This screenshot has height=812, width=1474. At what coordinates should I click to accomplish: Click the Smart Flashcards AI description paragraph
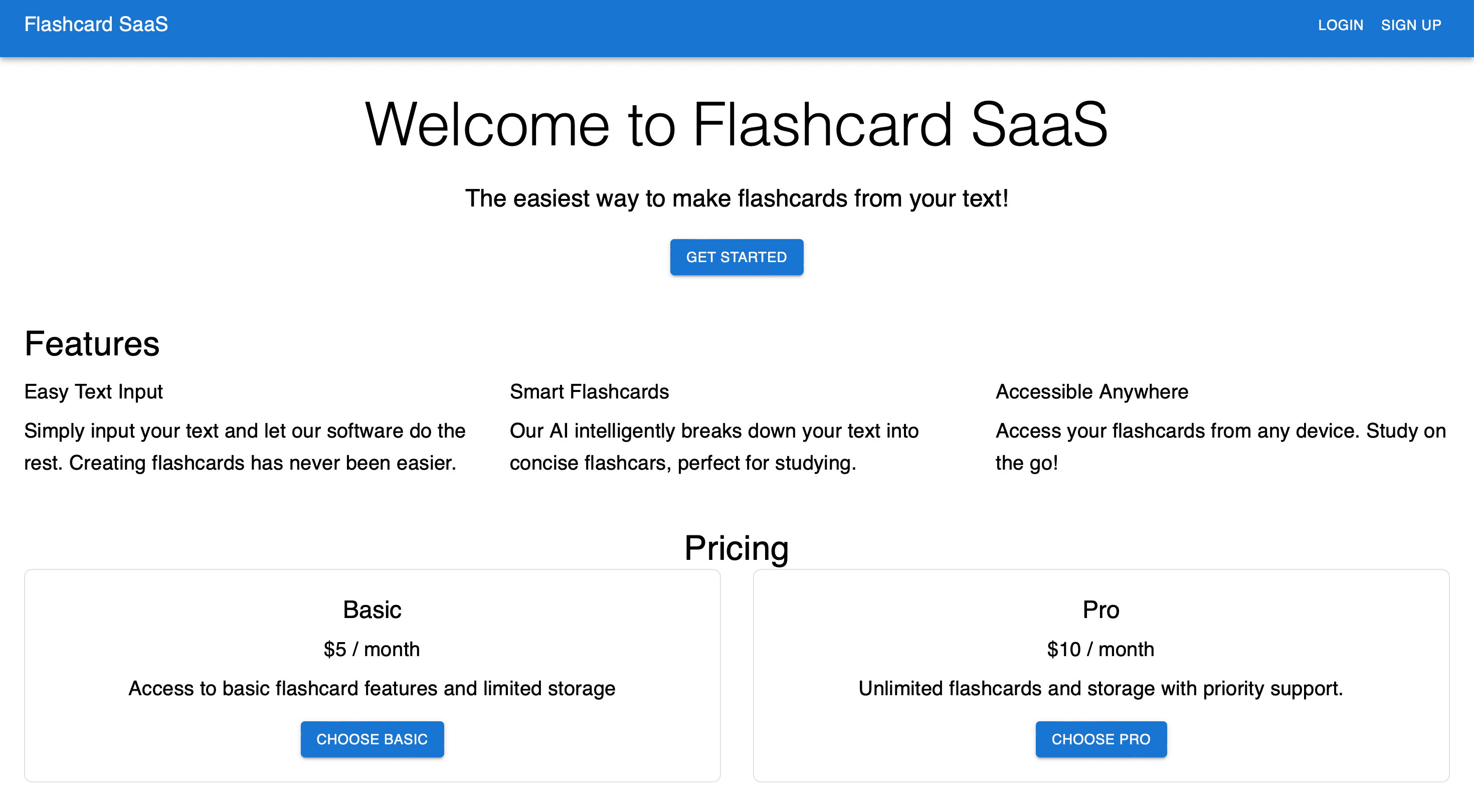coord(713,447)
